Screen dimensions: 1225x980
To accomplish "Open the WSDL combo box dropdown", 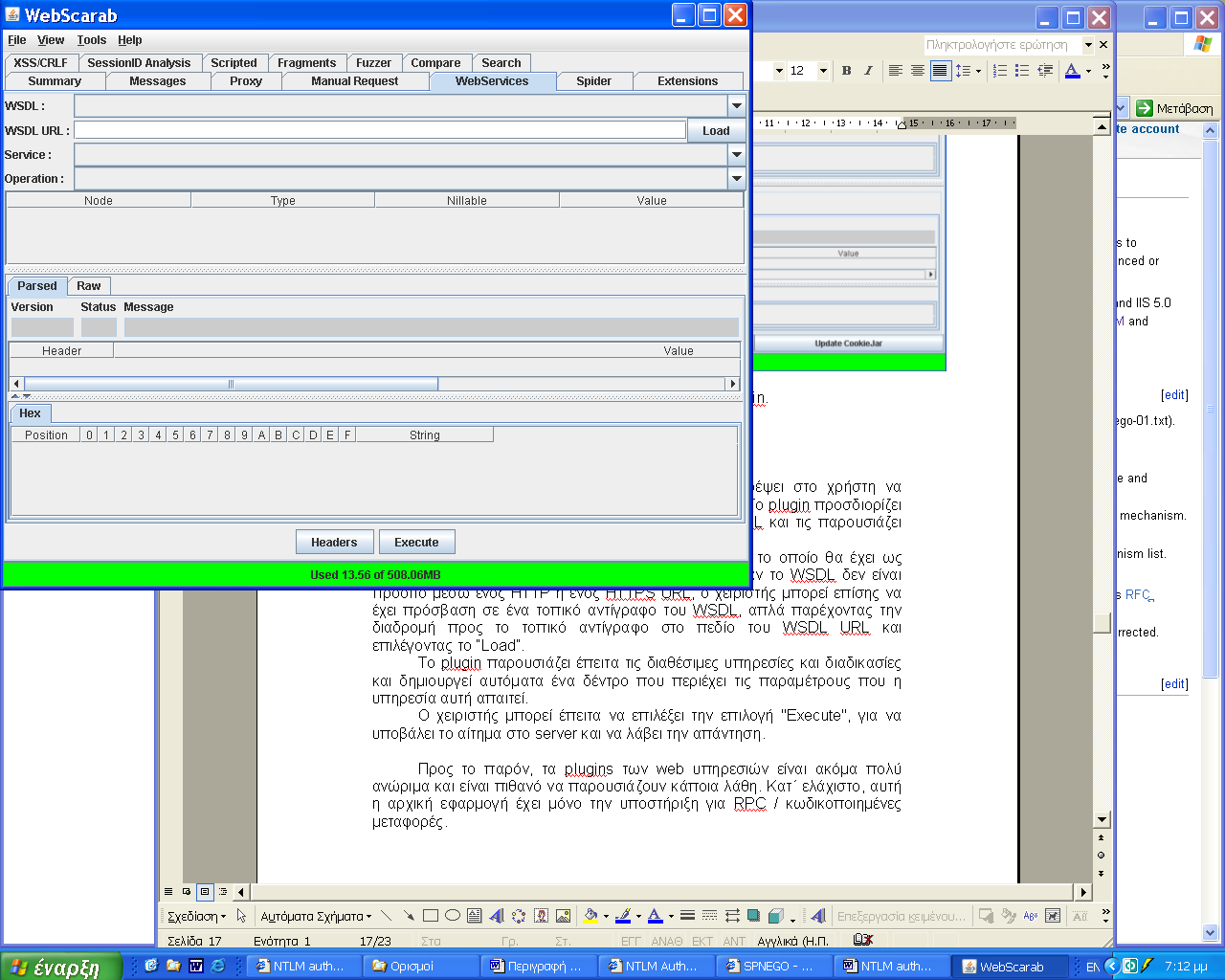I will 737,105.
